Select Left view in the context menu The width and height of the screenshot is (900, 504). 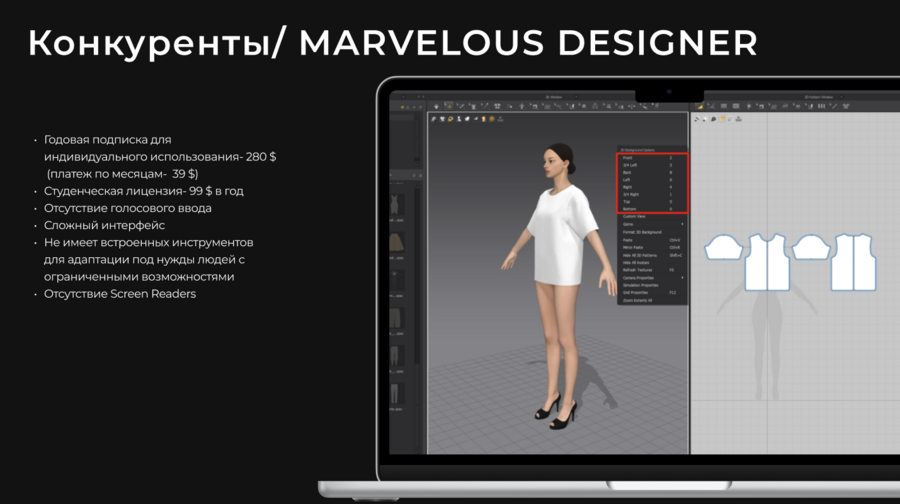(x=652, y=180)
